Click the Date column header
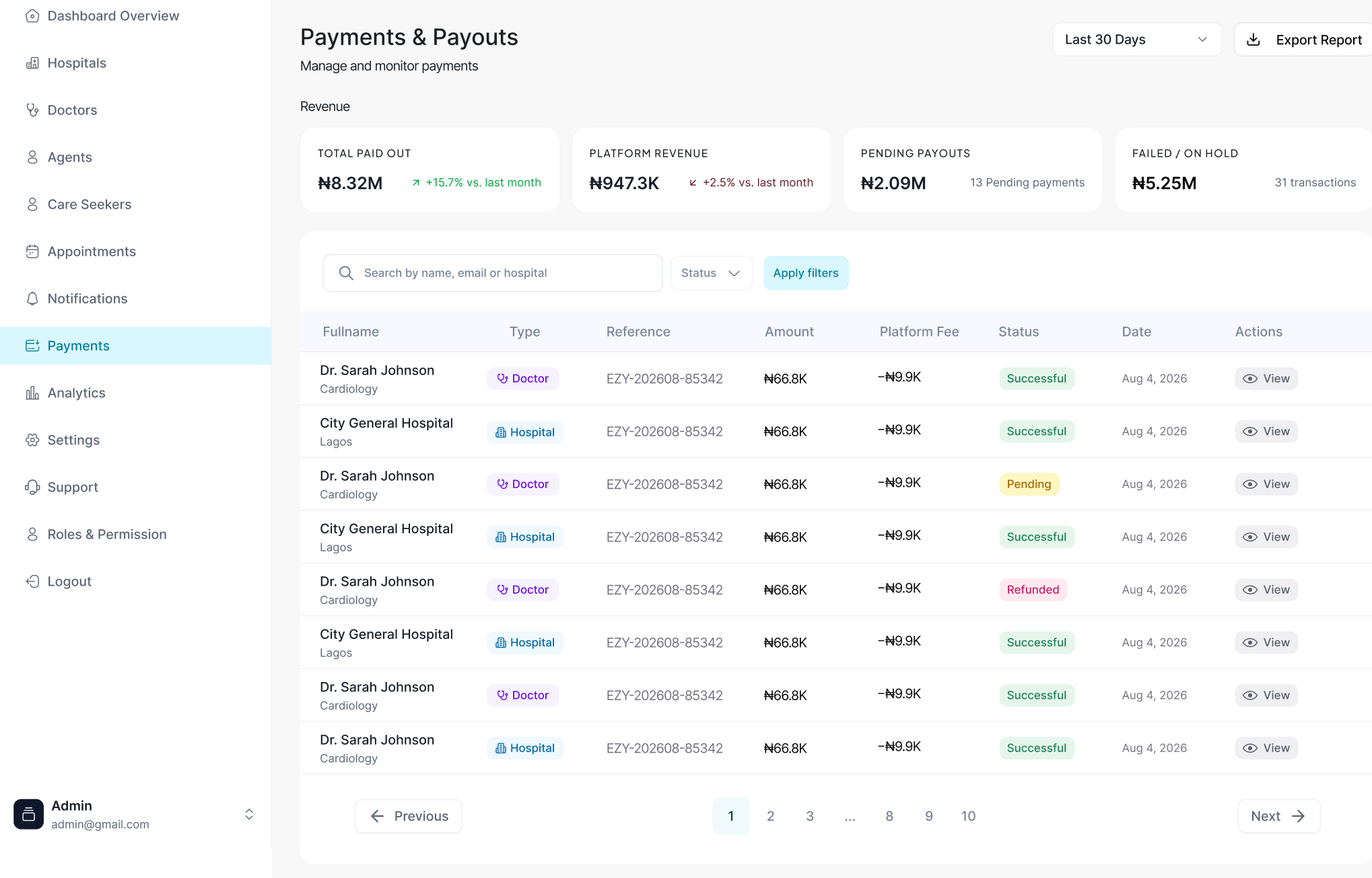Viewport: 1372px width, 878px height. (x=1136, y=331)
